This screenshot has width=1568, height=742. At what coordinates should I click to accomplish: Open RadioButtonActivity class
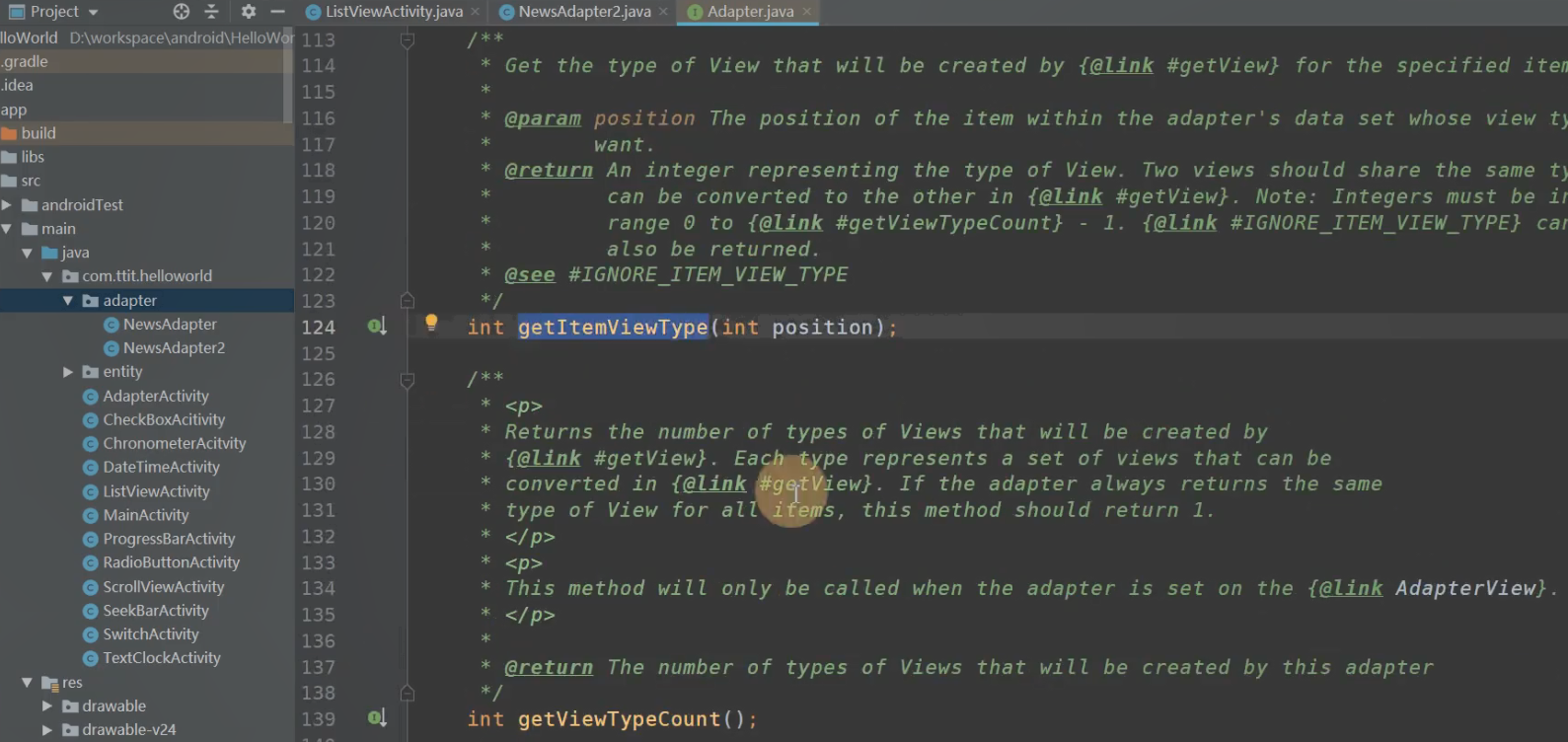pyautogui.click(x=172, y=562)
